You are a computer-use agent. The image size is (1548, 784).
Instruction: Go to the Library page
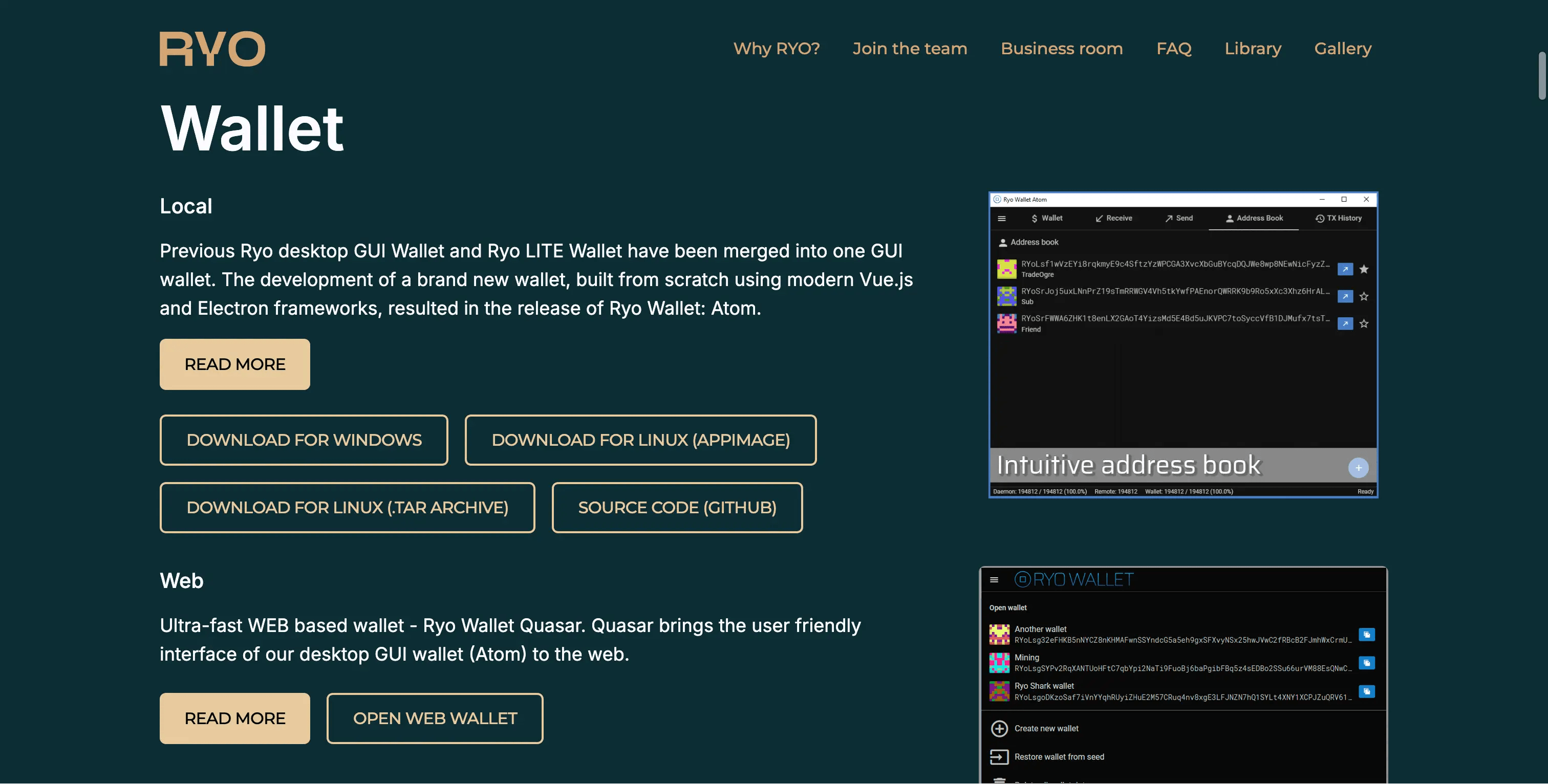[1253, 49]
